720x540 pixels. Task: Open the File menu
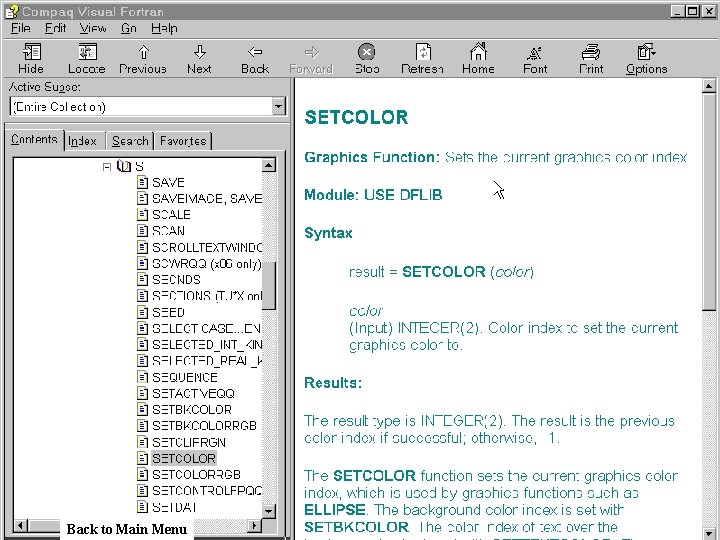click(21, 28)
